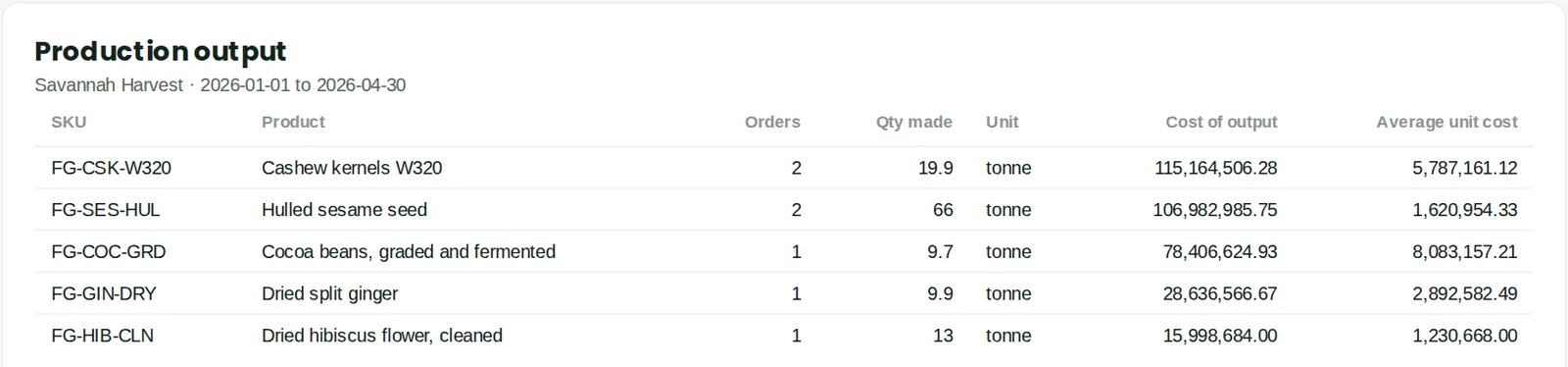Select the FG-HIB-CLN SKU cell

coord(102,336)
